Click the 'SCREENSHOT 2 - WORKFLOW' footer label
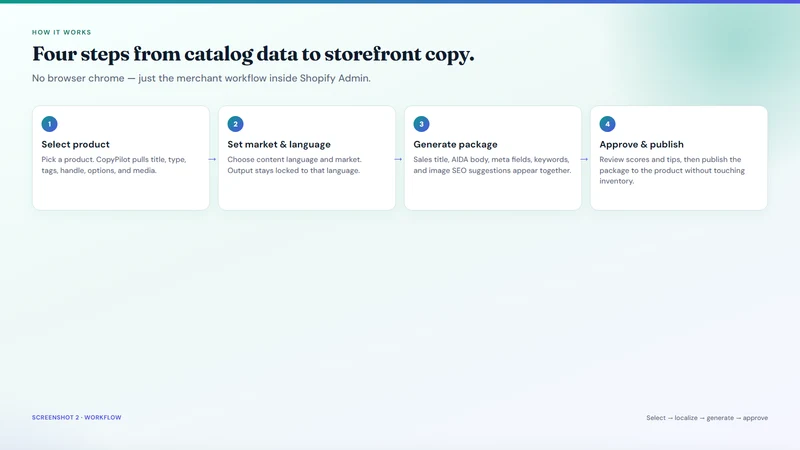Viewport: 800px width, 450px height. pyautogui.click(x=77, y=417)
